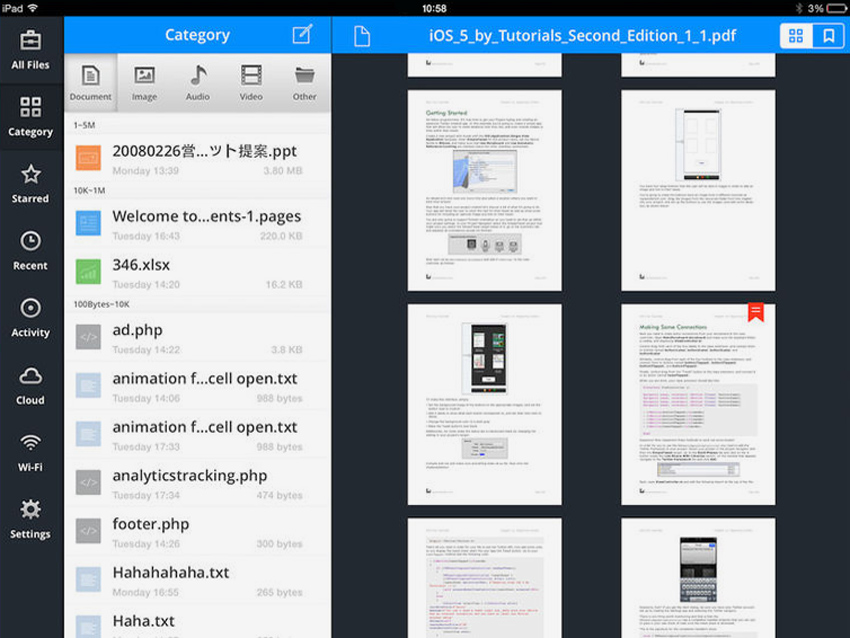Open the Settings gear

point(30,519)
